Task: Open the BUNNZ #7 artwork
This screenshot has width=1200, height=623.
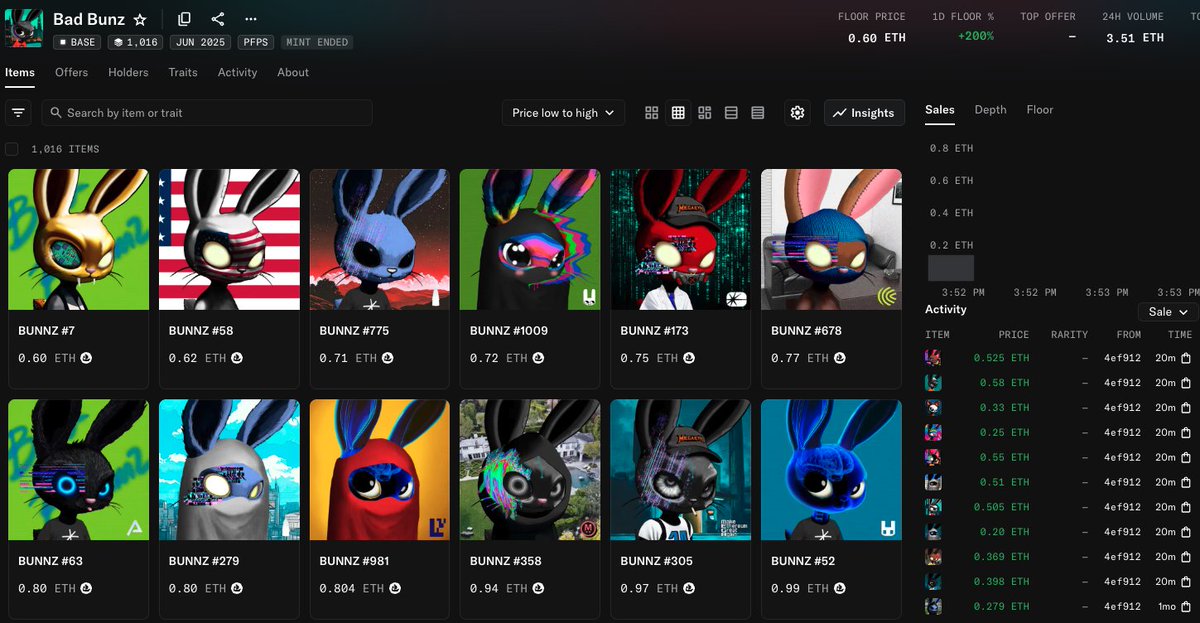Action: point(78,239)
